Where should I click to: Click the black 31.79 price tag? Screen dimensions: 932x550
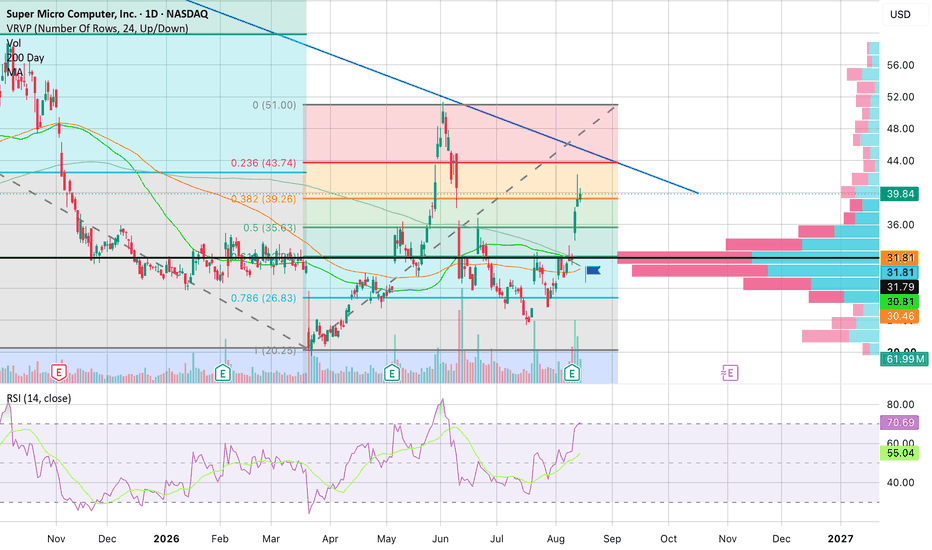(899, 287)
